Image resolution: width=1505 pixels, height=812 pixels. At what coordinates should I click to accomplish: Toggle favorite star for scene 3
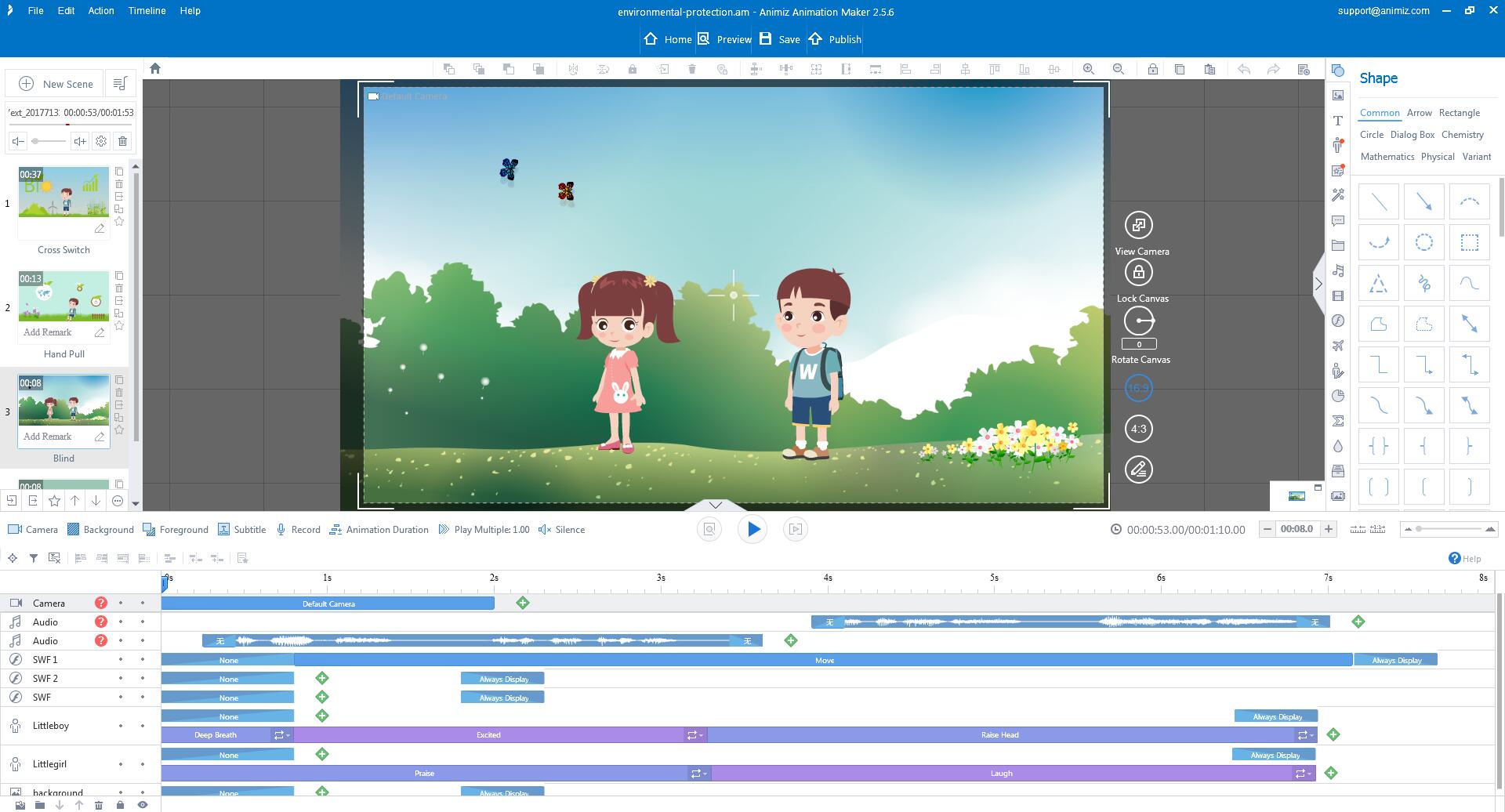pos(119,430)
